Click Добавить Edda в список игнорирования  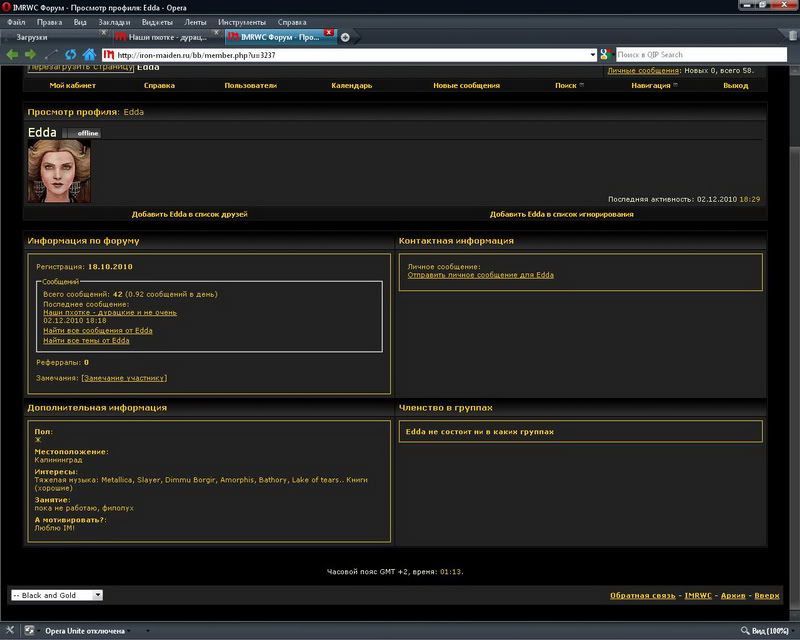pos(562,214)
